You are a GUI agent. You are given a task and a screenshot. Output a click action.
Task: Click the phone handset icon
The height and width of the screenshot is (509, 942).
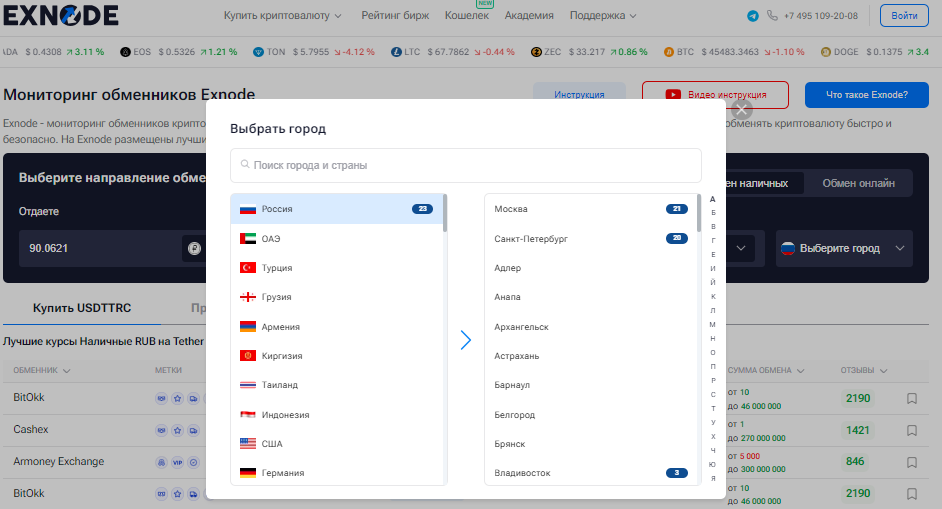[x=772, y=16]
